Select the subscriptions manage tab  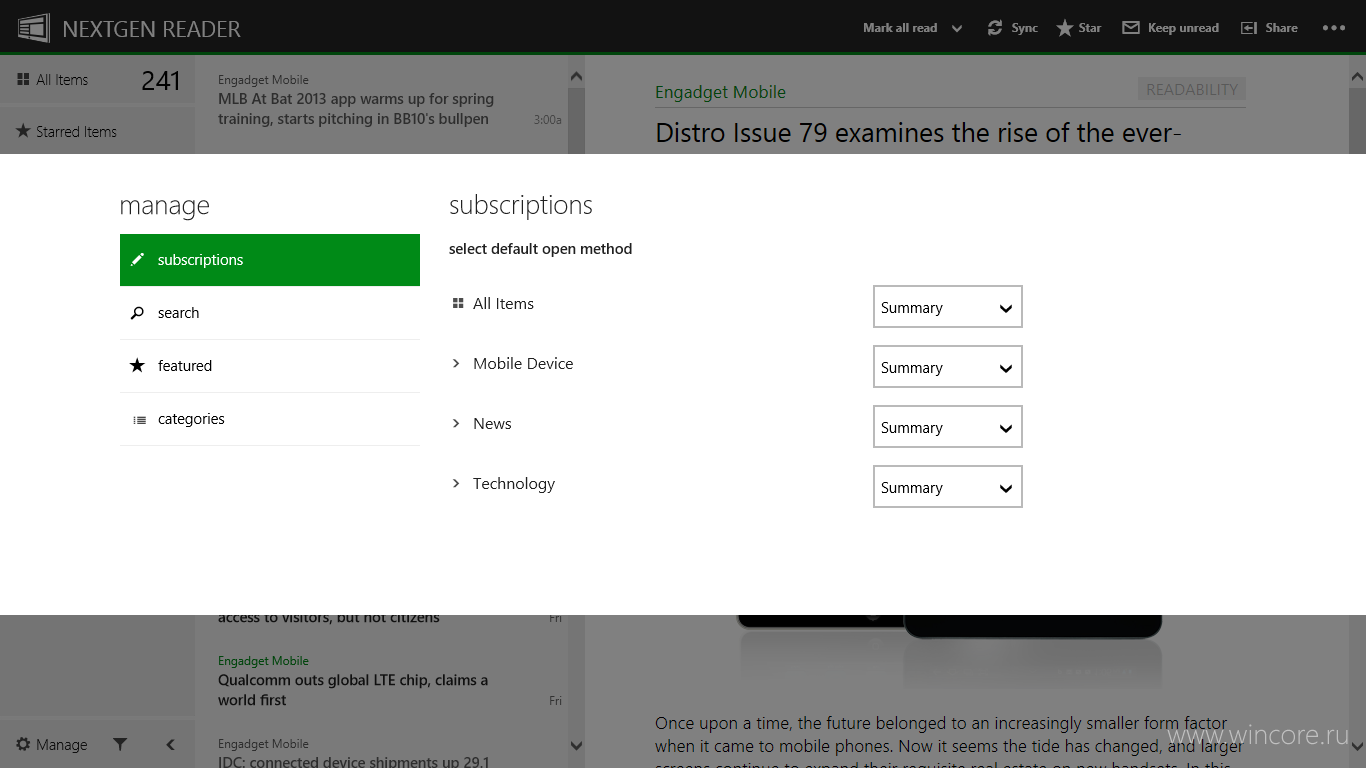tap(270, 260)
